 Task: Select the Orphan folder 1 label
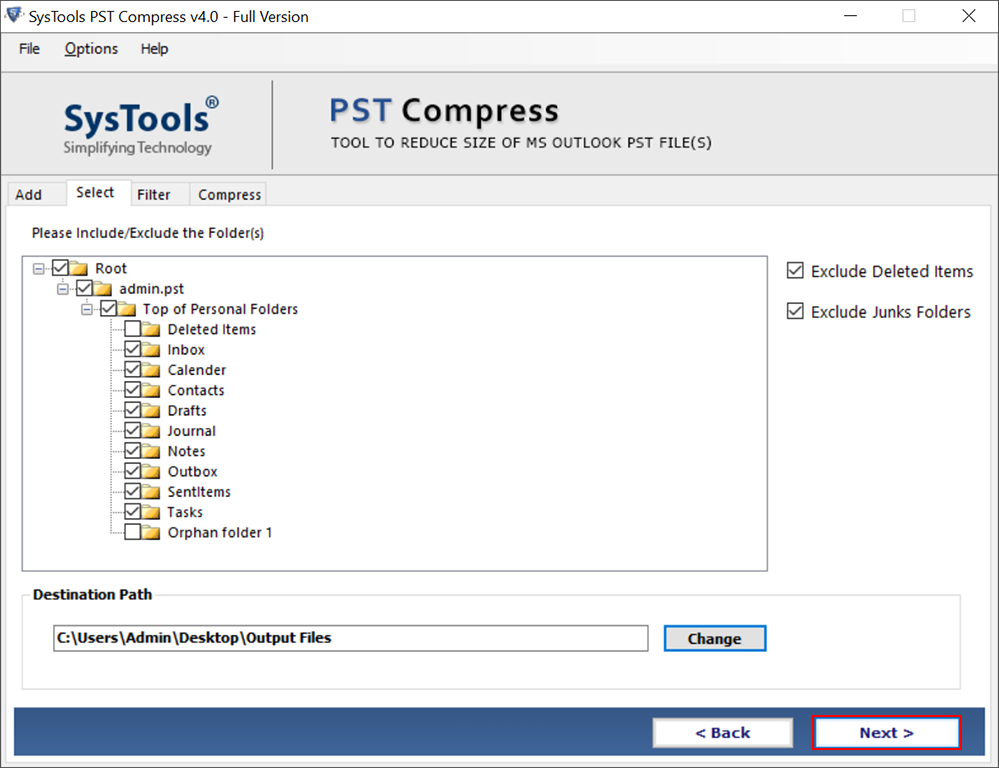pyautogui.click(x=220, y=533)
